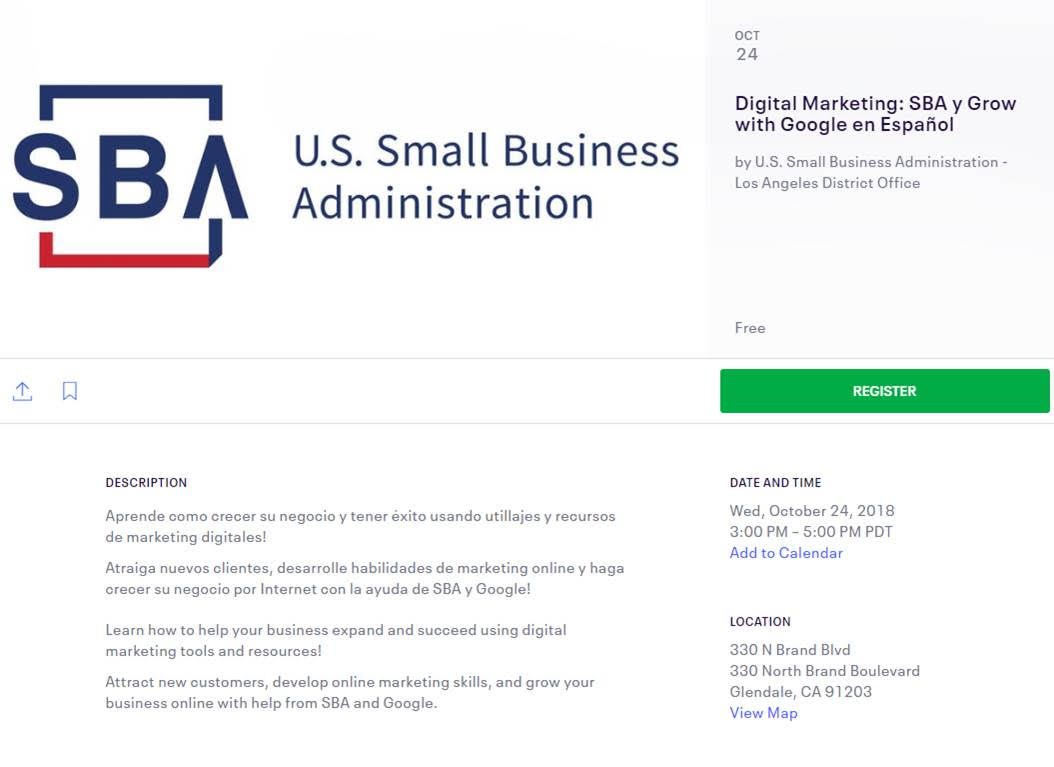Click the share event icon
The image size is (1054, 767).
[22, 391]
